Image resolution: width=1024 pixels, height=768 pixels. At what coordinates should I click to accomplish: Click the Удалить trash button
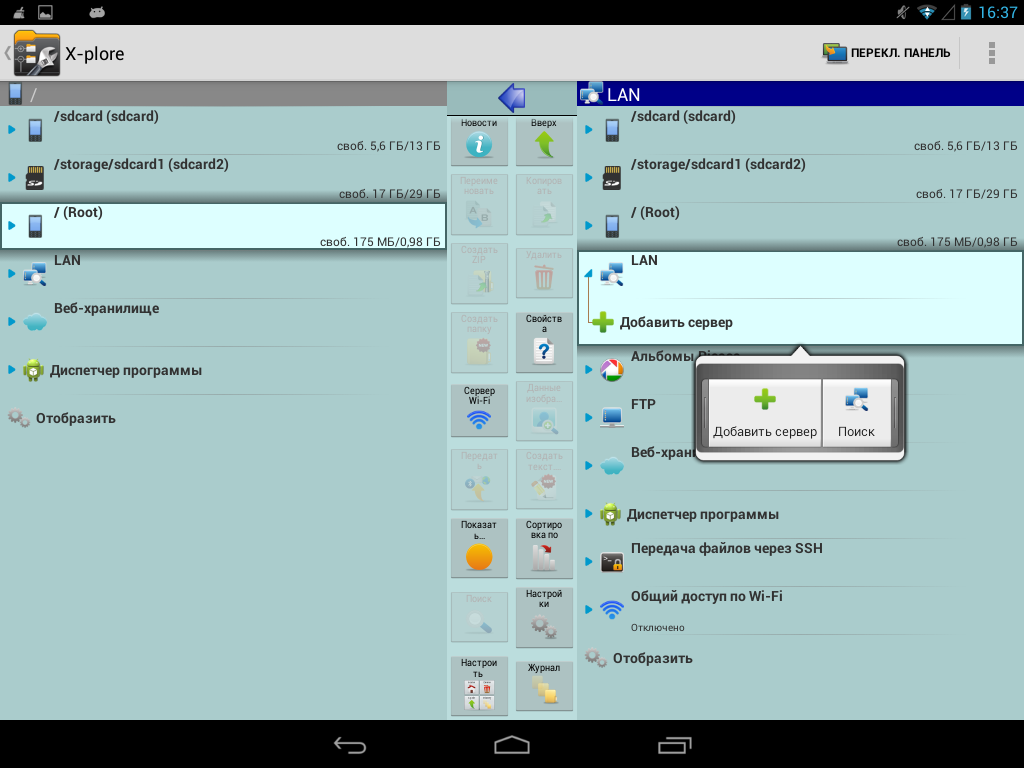pos(544,273)
